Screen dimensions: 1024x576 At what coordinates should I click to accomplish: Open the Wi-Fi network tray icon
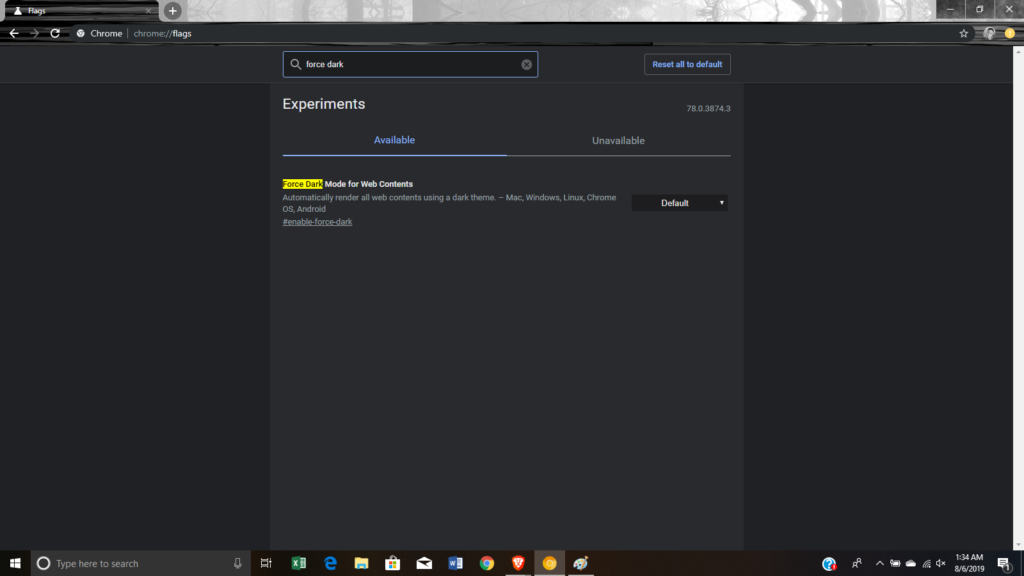(926, 563)
